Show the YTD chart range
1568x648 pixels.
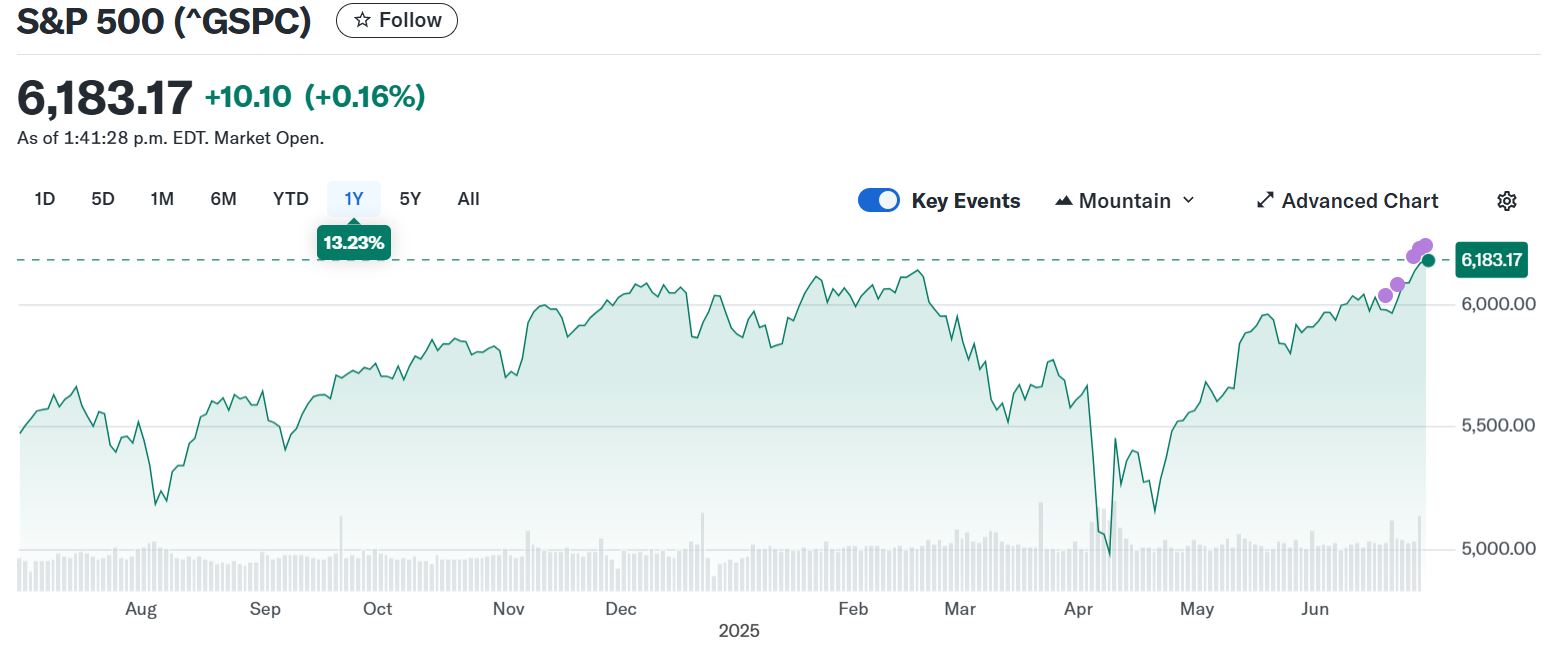pyautogui.click(x=291, y=199)
